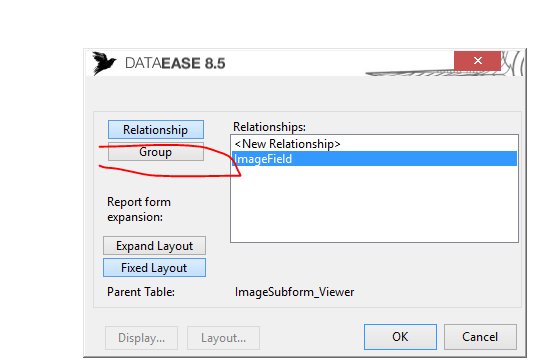Select the ImageField relationship entry
The height and width of the screenshot is (364, 555).
tap(374, 159)
